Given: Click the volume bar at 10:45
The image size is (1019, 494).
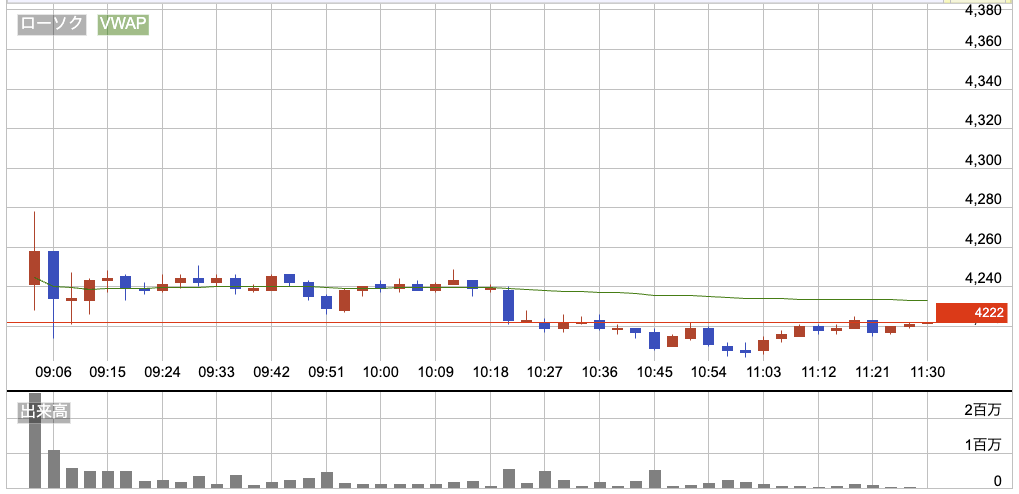Looking at the screenshot, I should (x=654, y=478).
